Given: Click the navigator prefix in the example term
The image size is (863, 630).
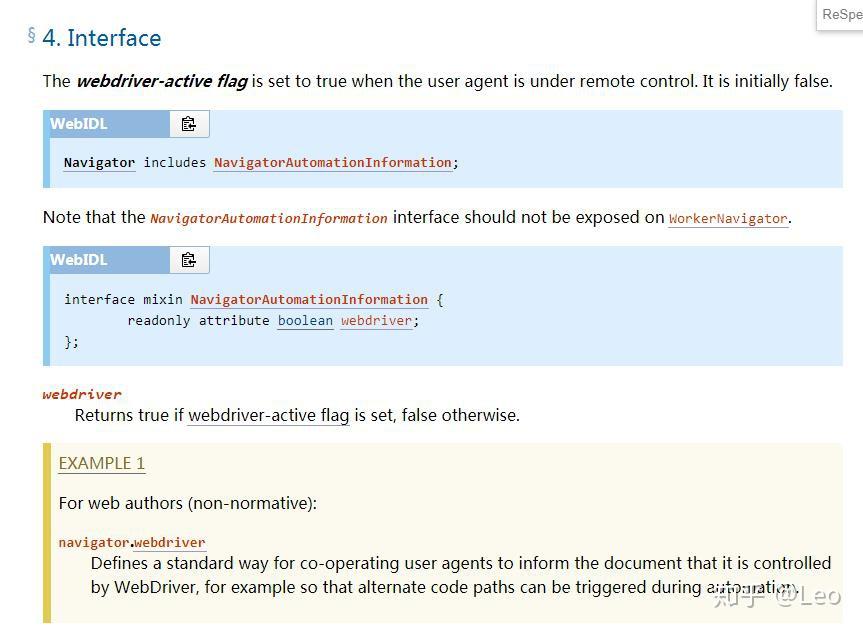Looking at the screenshot, I should pos(93,542).
